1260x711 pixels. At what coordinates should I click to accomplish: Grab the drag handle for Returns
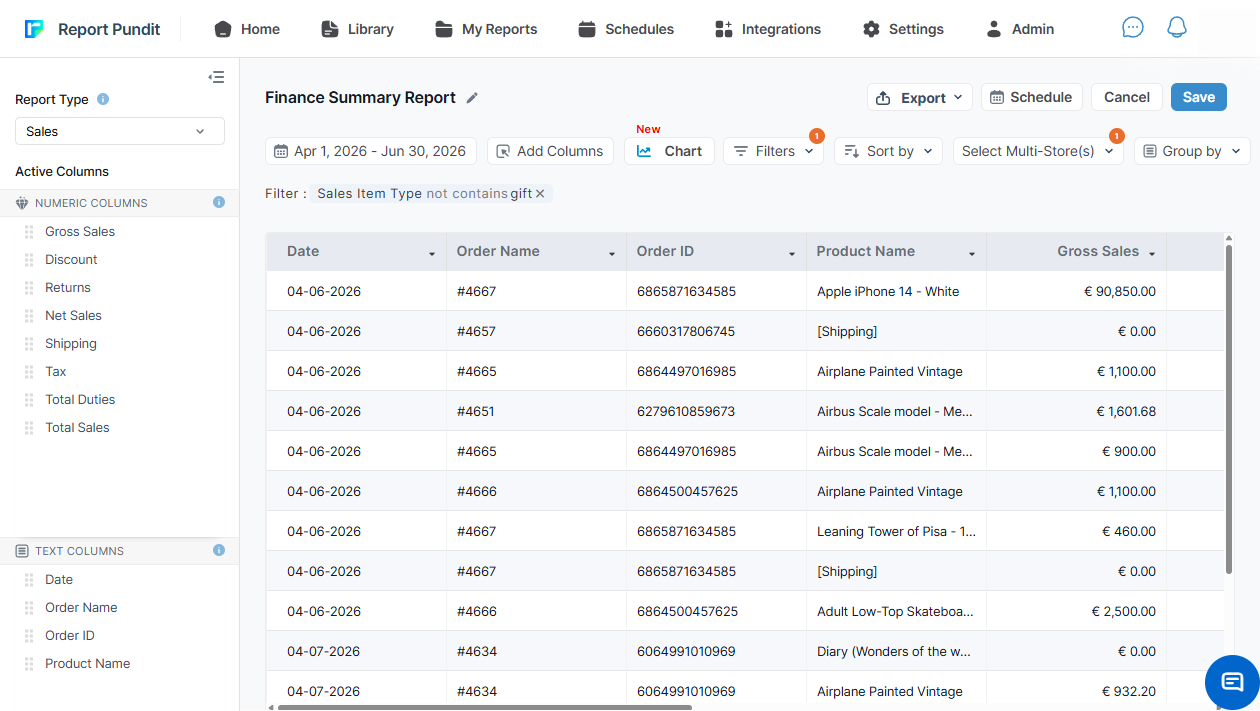(29, 287)
